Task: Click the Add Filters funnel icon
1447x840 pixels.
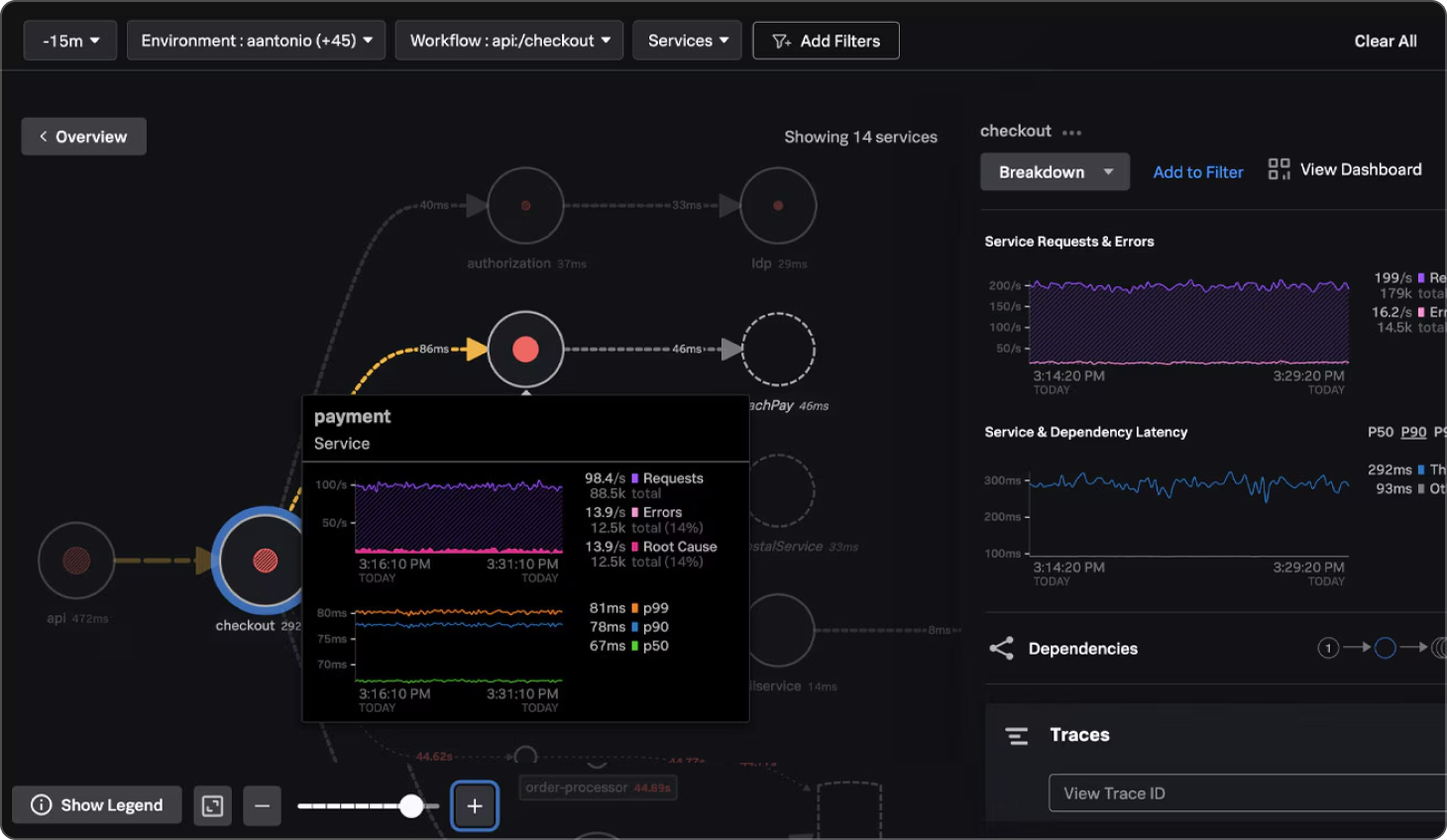Action: [781, 42]
